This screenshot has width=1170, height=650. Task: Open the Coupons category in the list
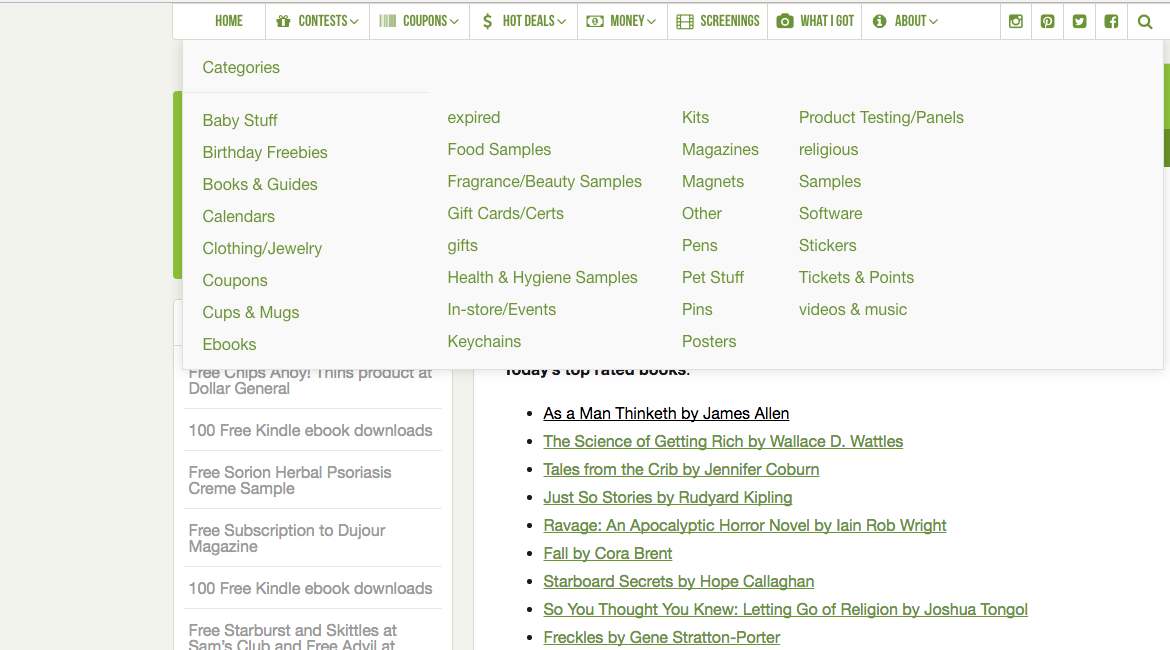point(234,281)
